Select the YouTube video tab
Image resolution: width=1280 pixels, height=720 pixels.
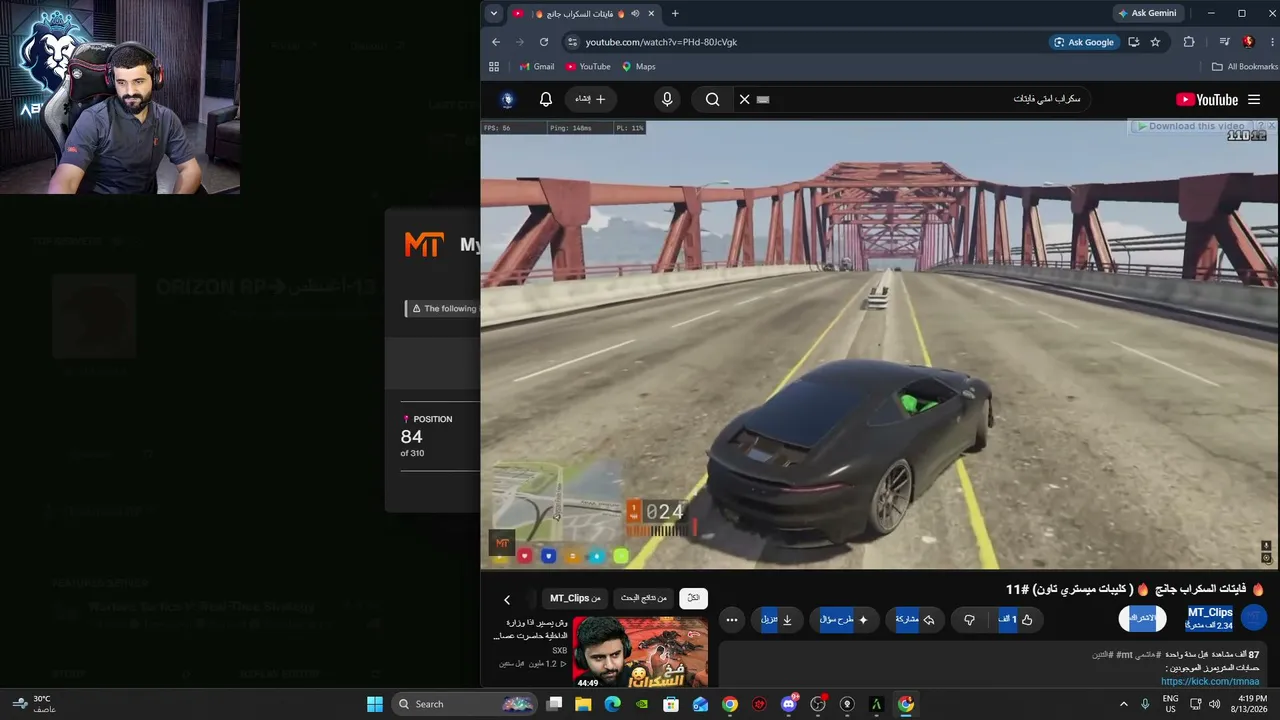[x=585, y=13]
